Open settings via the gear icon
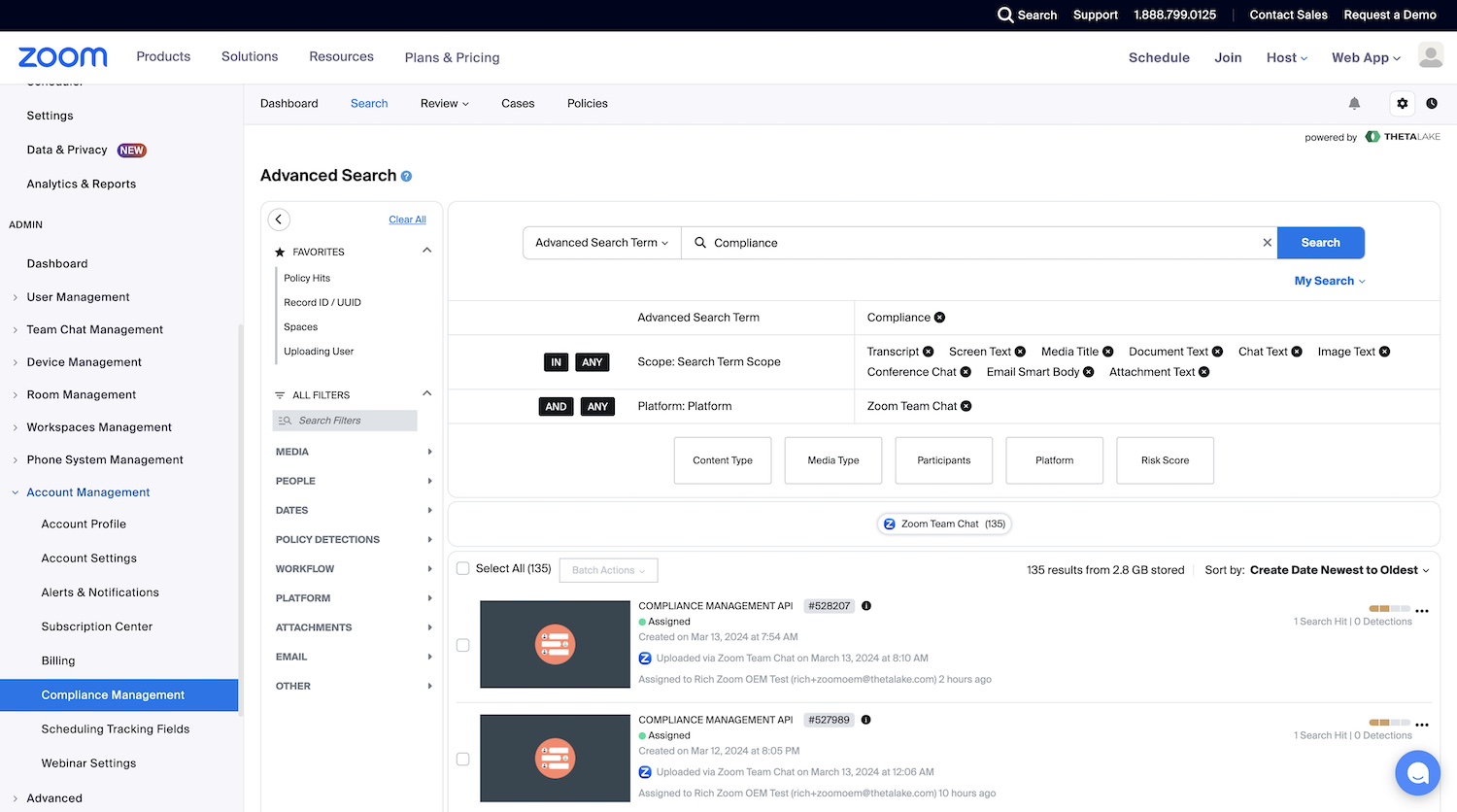Viewport: 1457px width, 812px height. [1402, 104]
